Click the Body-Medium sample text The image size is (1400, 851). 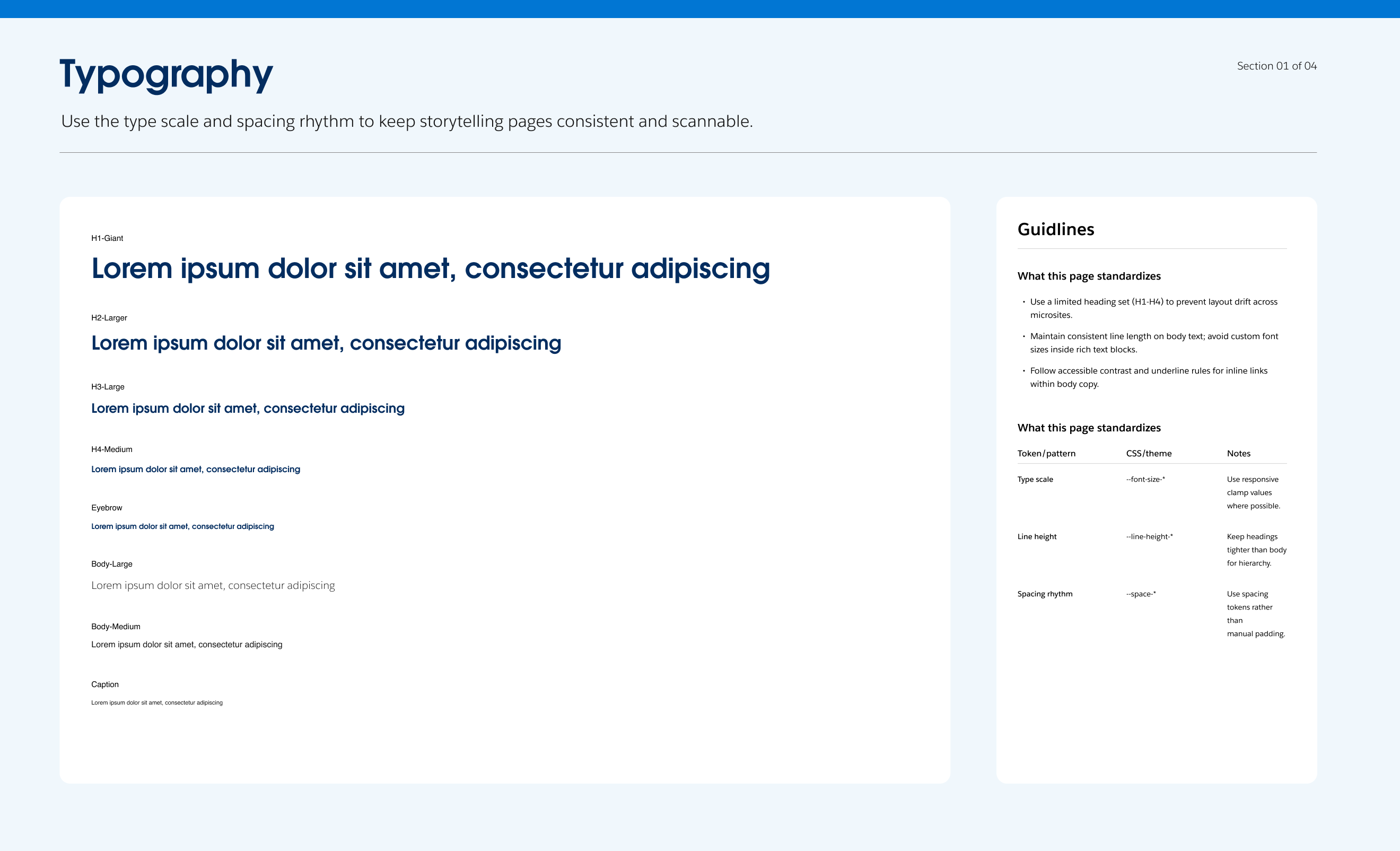(186, 644)
